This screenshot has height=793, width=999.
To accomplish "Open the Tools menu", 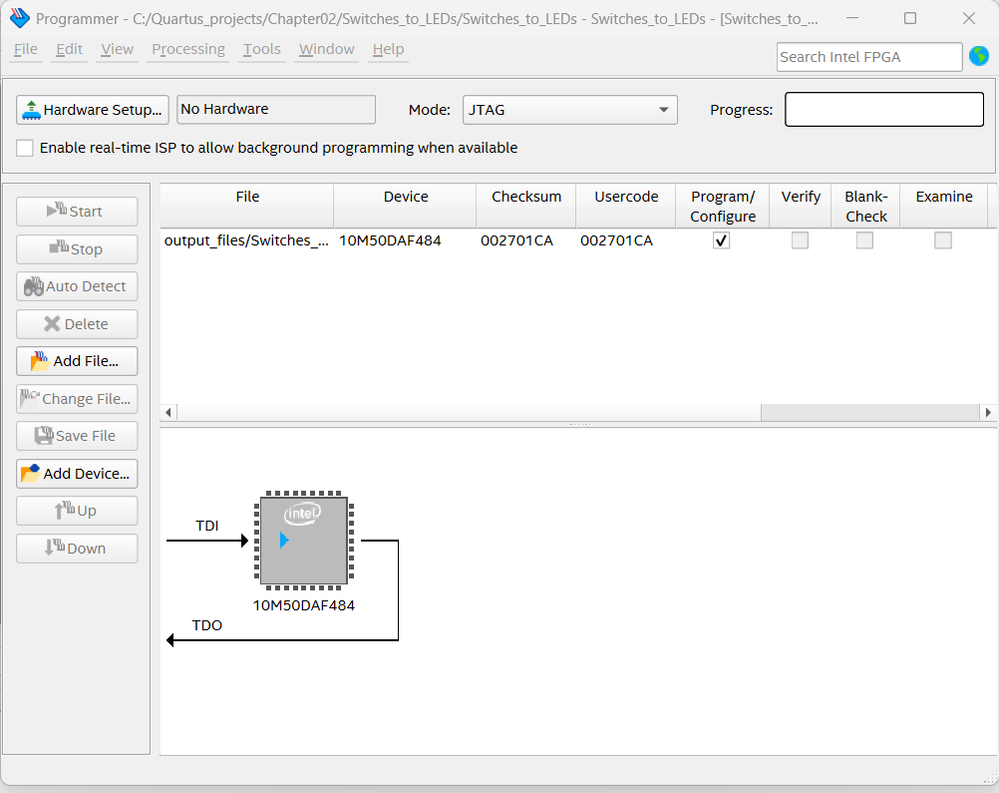I will point(262,49).
